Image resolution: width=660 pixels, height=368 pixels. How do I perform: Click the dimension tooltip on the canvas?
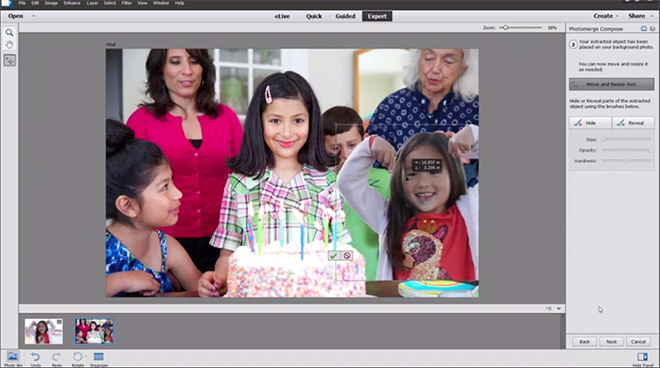[x=427, y=165]
